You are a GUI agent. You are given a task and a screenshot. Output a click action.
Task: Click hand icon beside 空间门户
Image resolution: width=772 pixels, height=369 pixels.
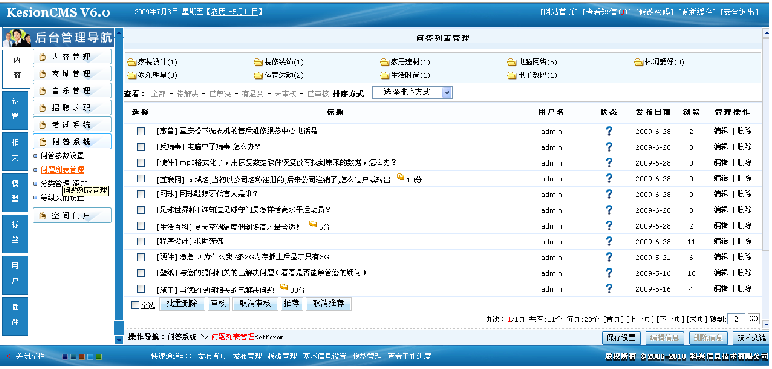pyautogui.click(x=43, y=215)
